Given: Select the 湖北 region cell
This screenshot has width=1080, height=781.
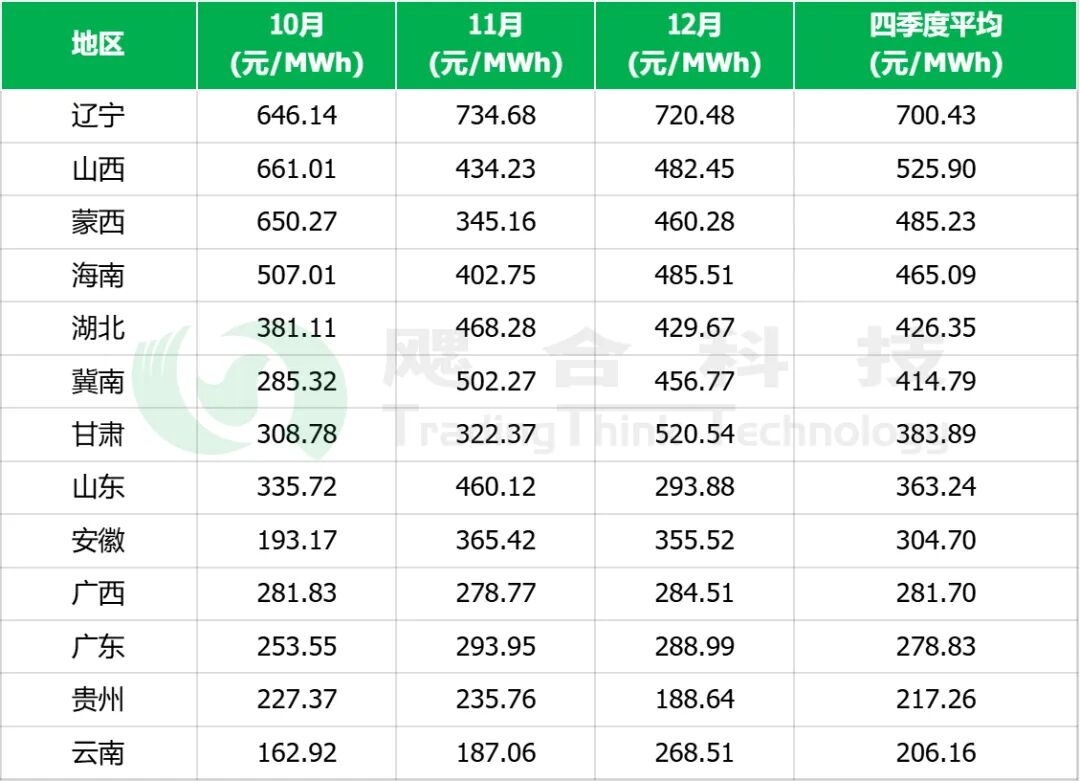Looking at the screenshot, I should pos(98,328).
